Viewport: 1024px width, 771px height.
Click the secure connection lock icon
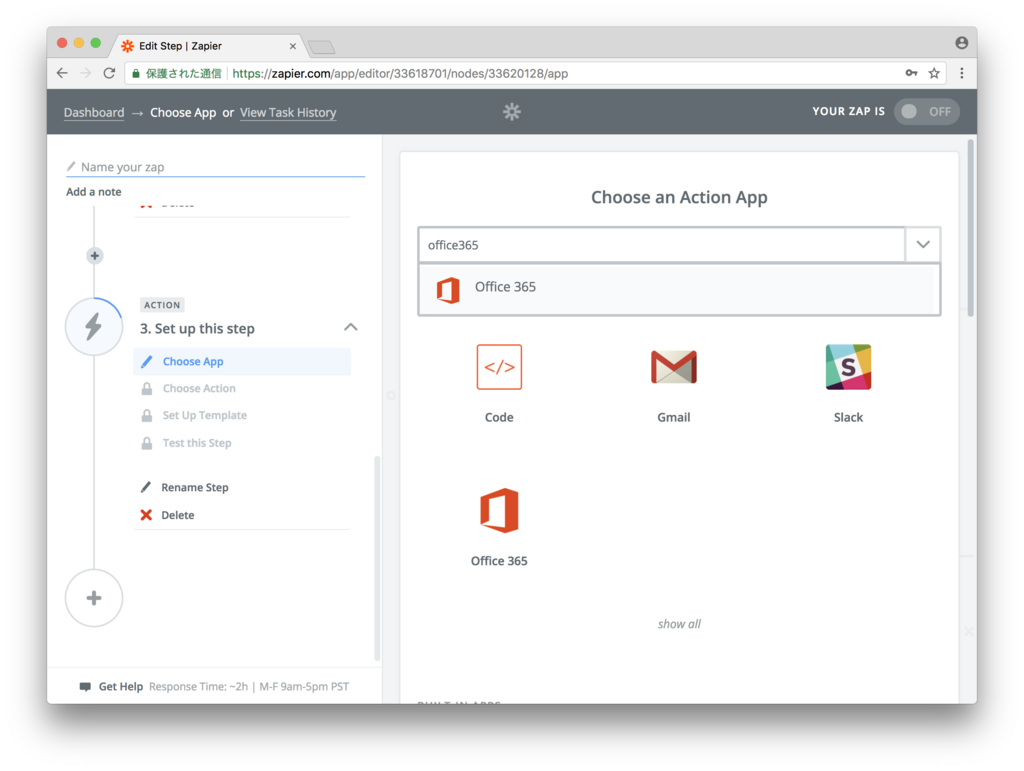click(x=136, y=74)
